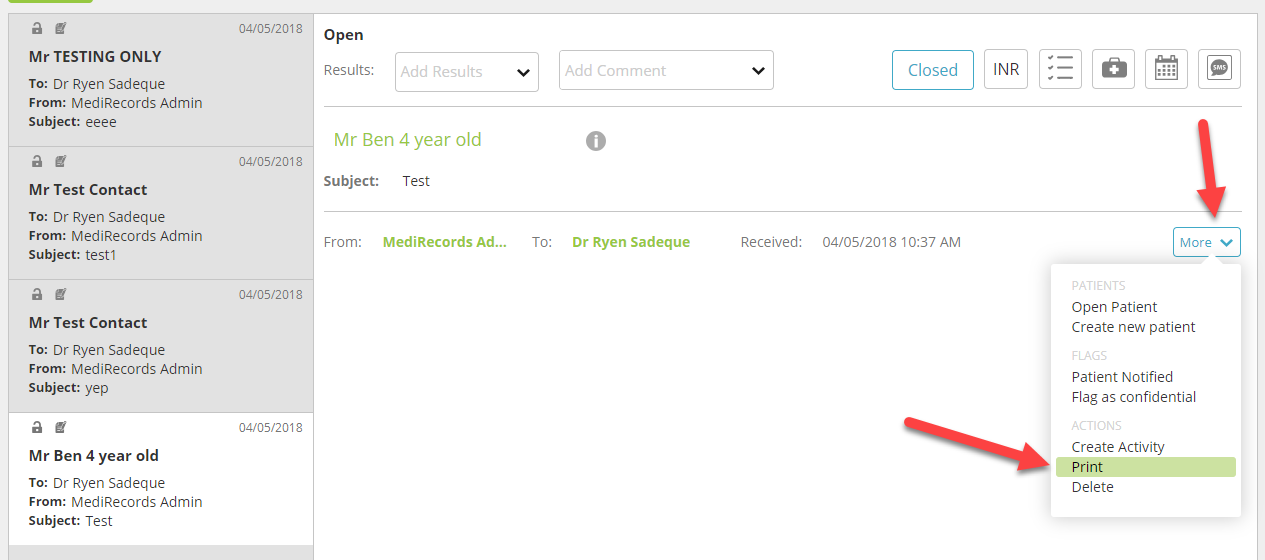Viewport: 1265px width, 560px height.
Task: Click note icon on Mr TESTING ONLY item
Action: (61, 28)
